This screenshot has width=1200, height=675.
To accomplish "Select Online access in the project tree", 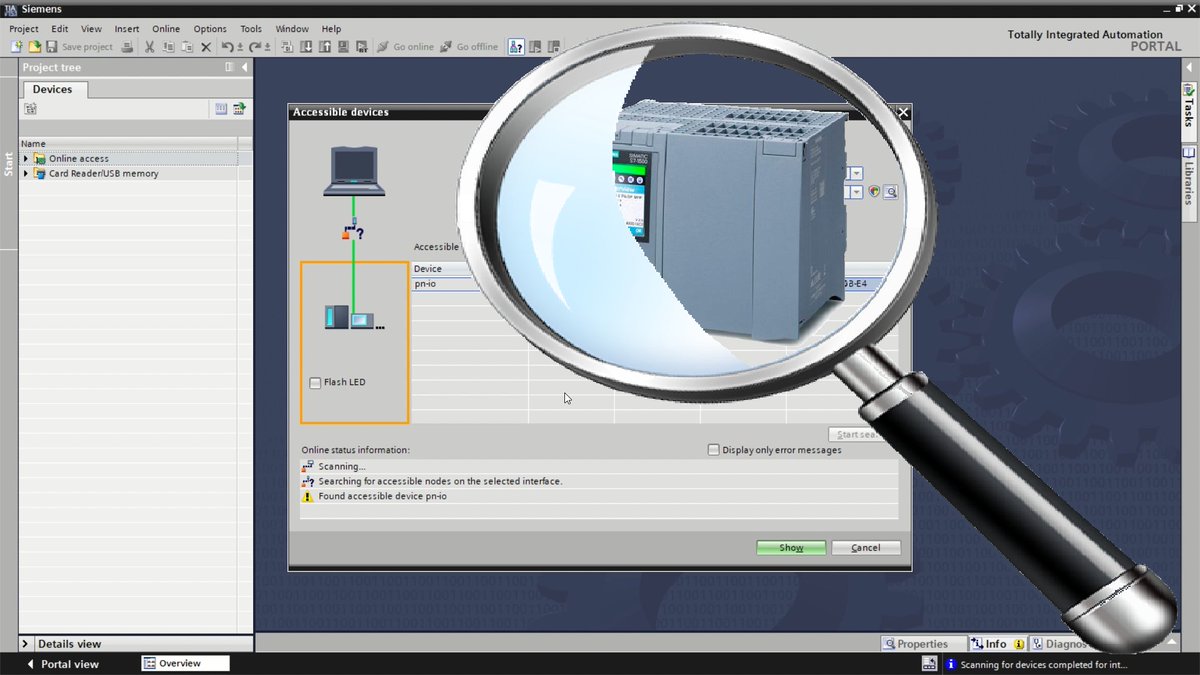I will (x=79, y=158).
